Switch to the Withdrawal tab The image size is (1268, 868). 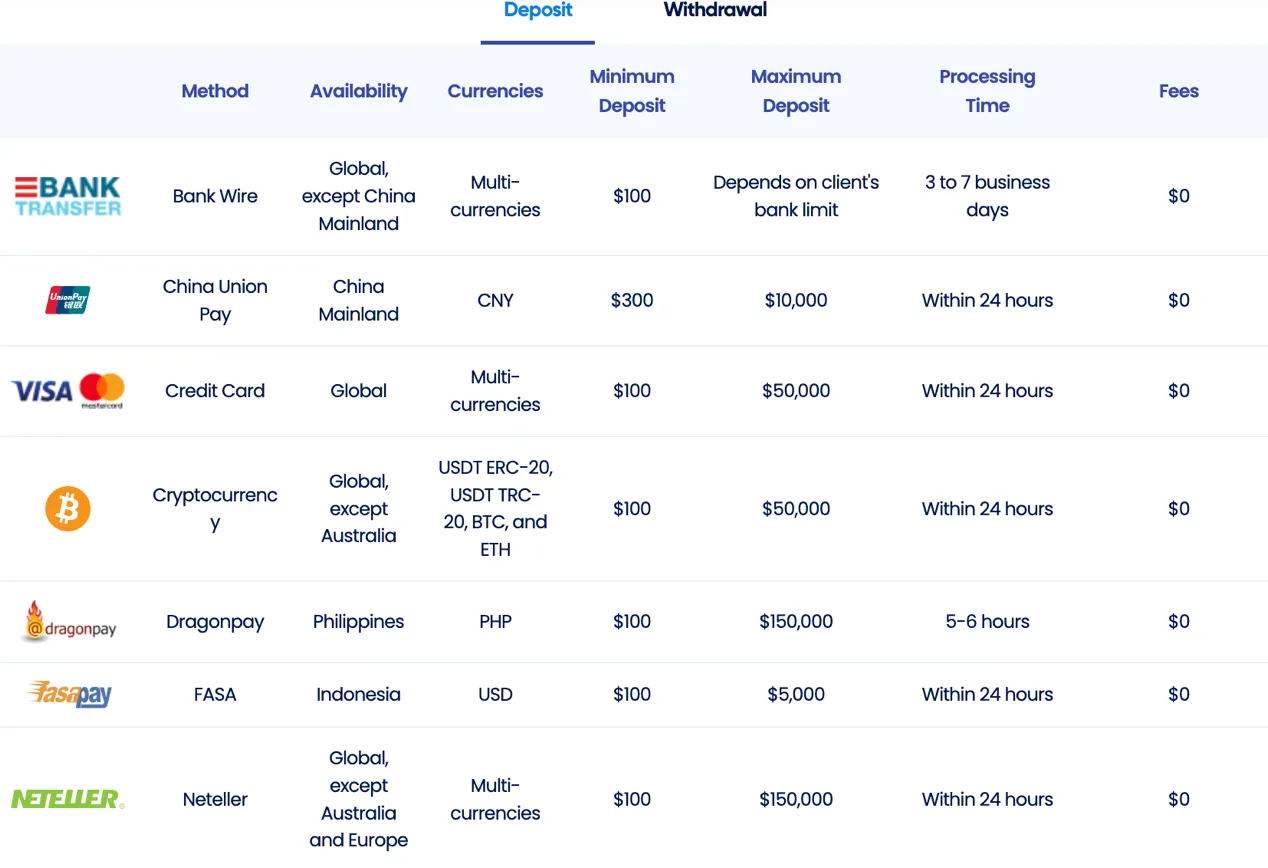(715, 11)
